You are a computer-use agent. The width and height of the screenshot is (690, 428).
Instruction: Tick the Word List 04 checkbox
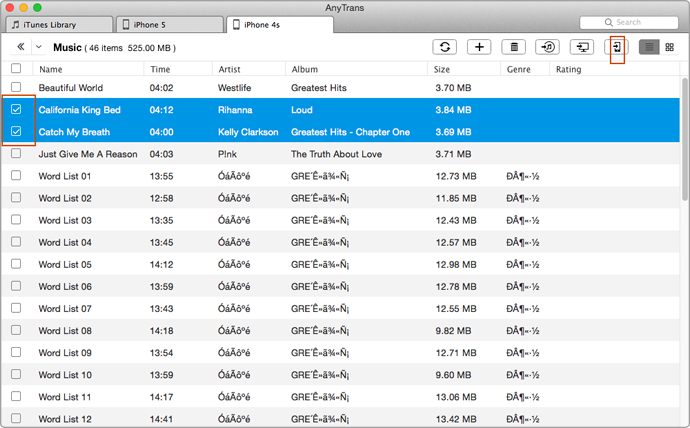(16, 241)
